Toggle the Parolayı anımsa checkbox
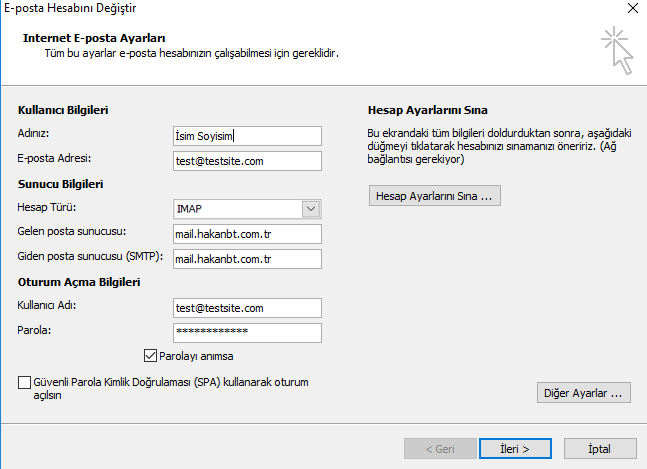647x469 pixels. pyautogui.click(x=152, y=355)
